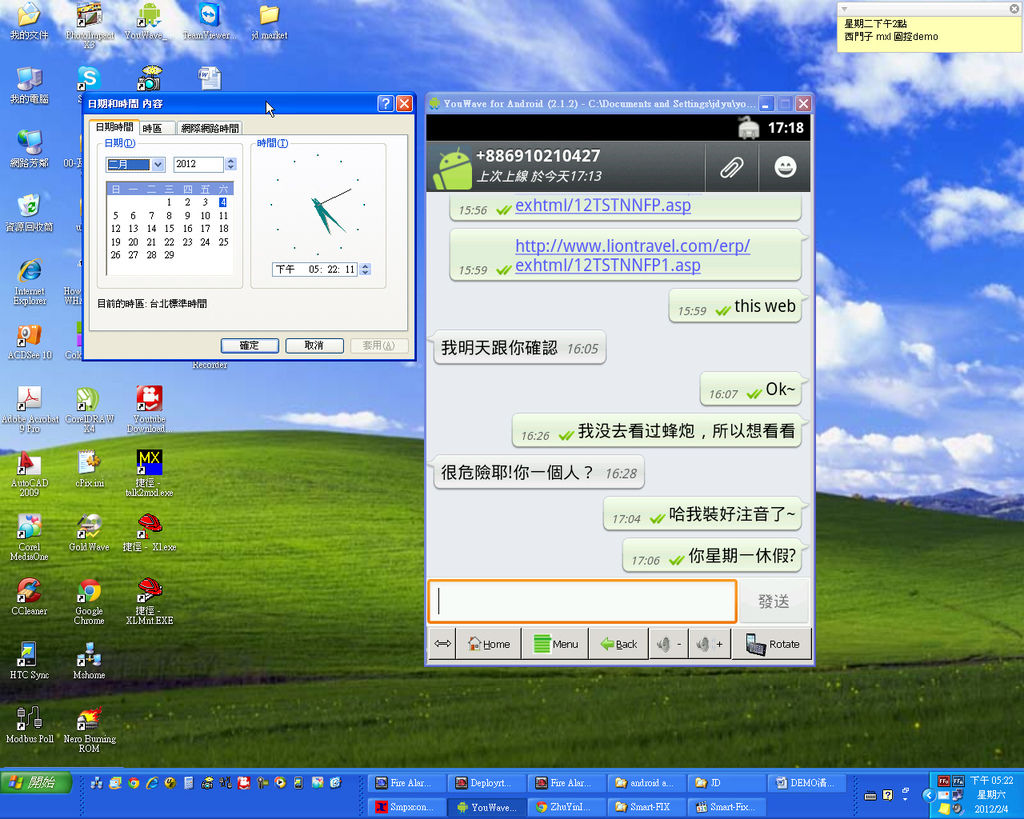
Task: Launch Google Chrome desktop icon
Action: (x=89, y=602)
